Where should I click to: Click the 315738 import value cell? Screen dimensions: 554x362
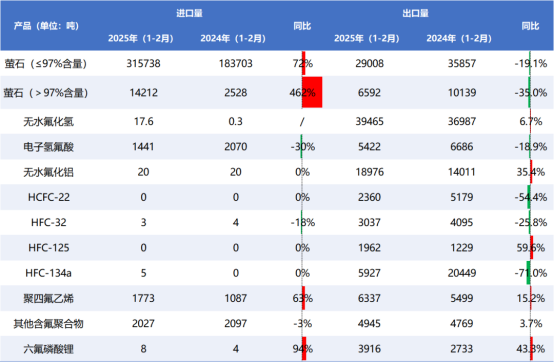coord(143,64)
